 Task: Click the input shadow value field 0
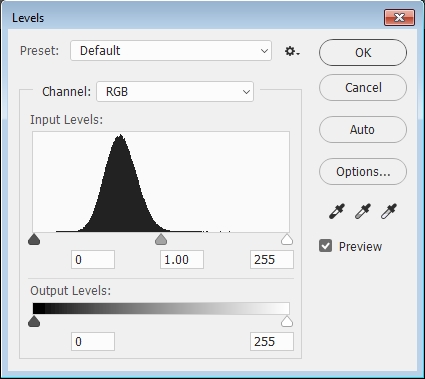pyautogui.click(x=93, y=260)
